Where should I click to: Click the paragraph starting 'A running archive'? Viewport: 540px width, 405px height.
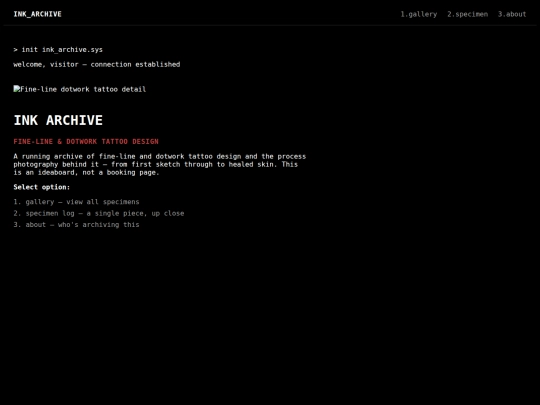[160, 164]
